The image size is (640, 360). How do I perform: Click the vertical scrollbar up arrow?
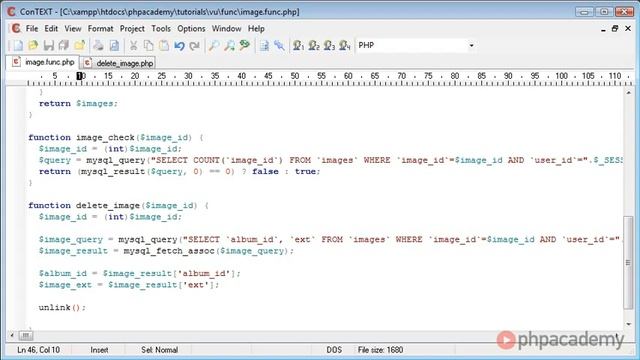pos(628,93)
